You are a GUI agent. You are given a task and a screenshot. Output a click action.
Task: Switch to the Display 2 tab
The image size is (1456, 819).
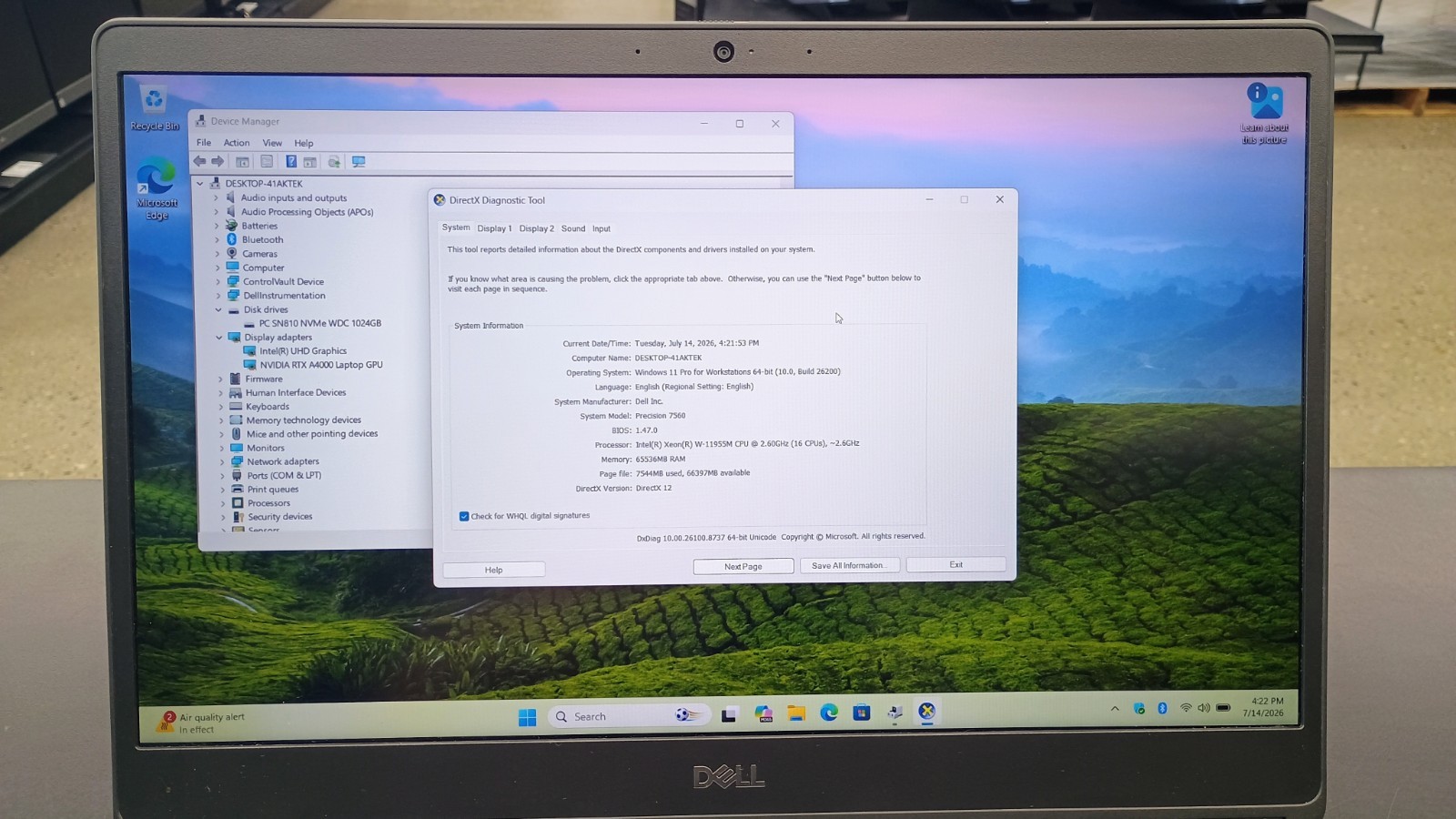[x=536, y=228]
